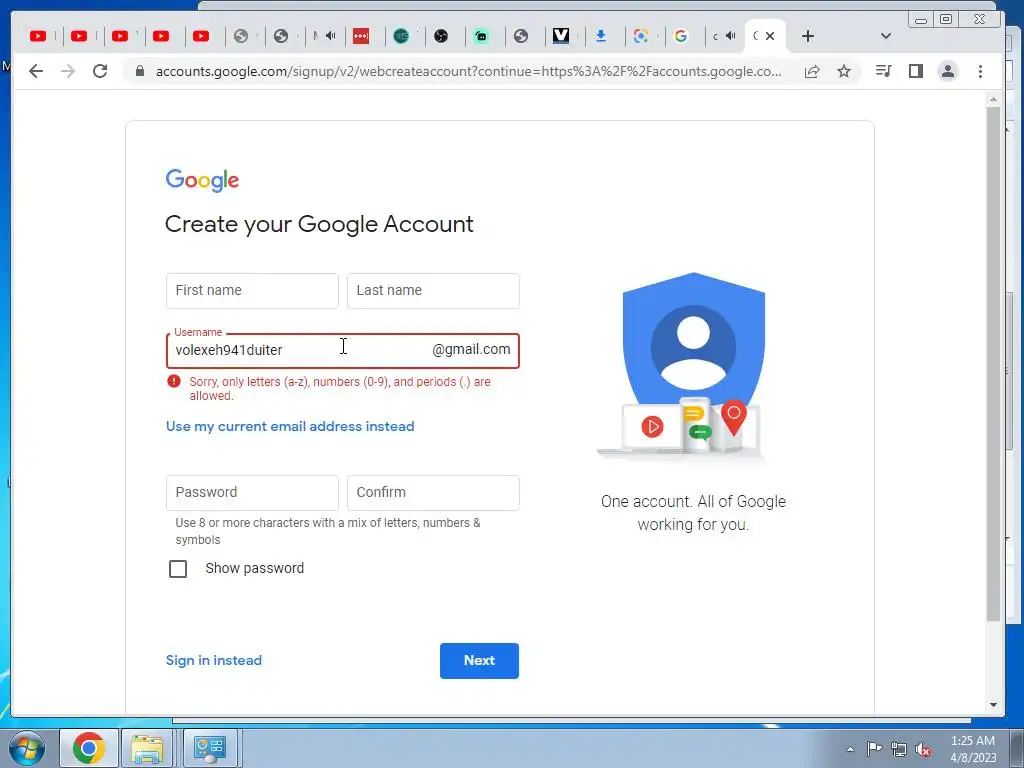Open the browser side panel
1024x768 pixels.
[916, 71]
